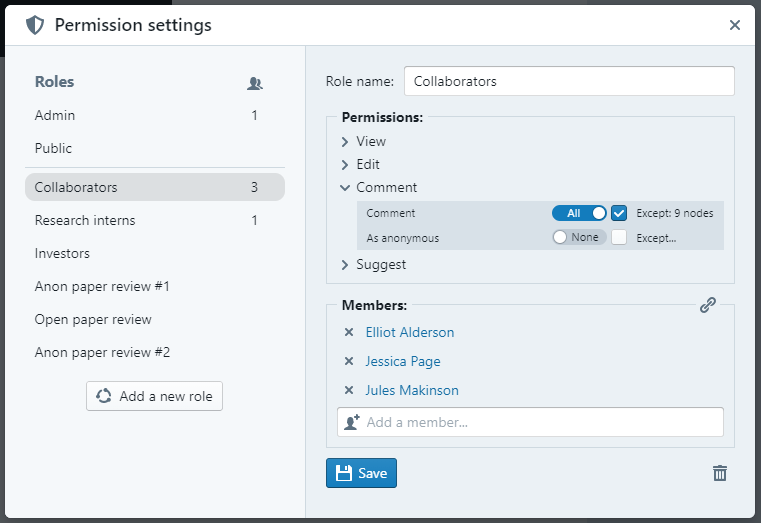Check the Except... box for As anonymous
Screen dimensions: 761x523
[x=619, y=237]
